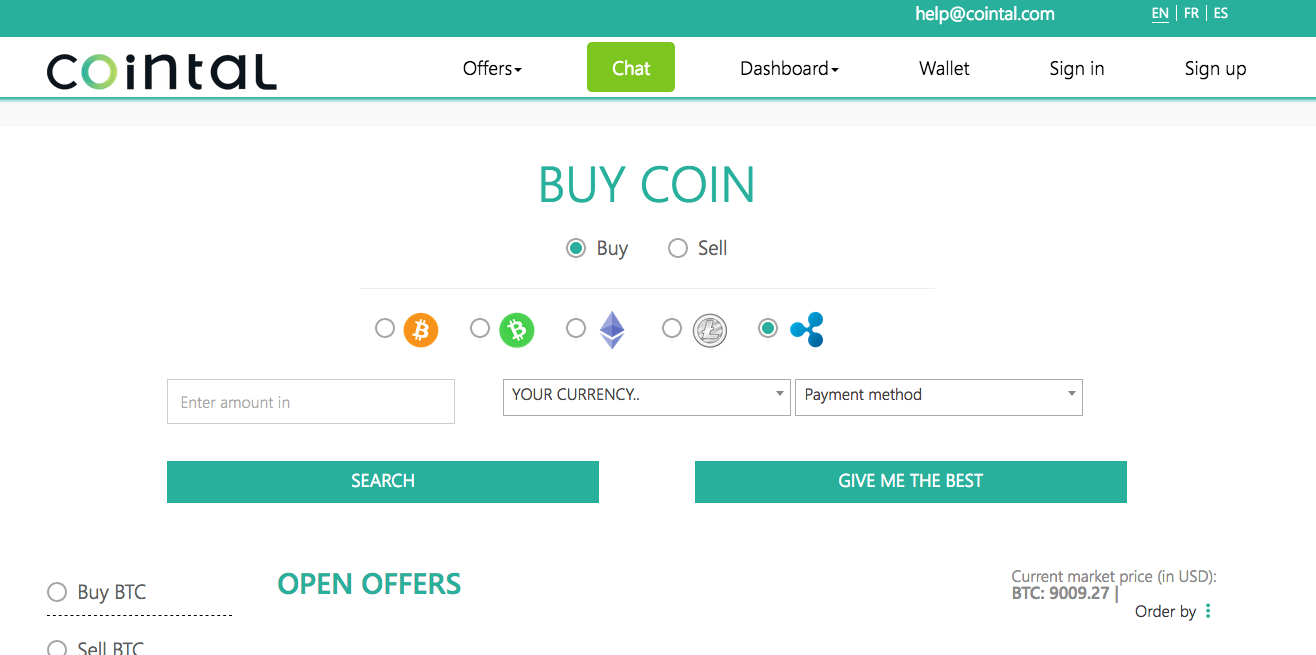Click the SEARCH button
The width and height of the screenshot is (1316, 655).
pos(383,481)
